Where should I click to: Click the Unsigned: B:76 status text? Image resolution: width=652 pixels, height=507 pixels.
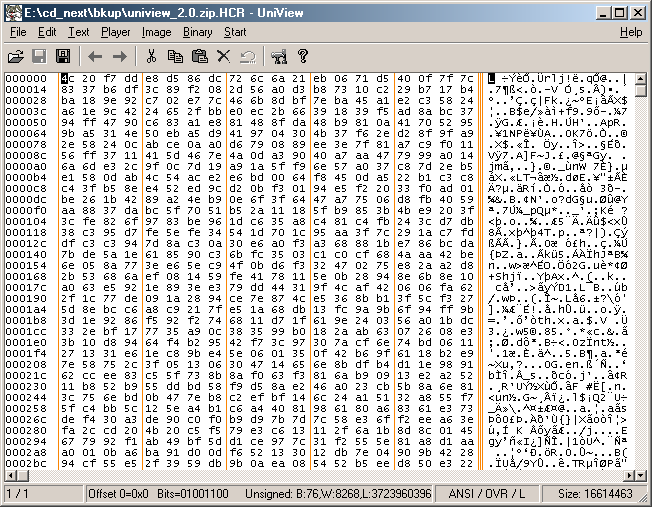pos(281,494)
